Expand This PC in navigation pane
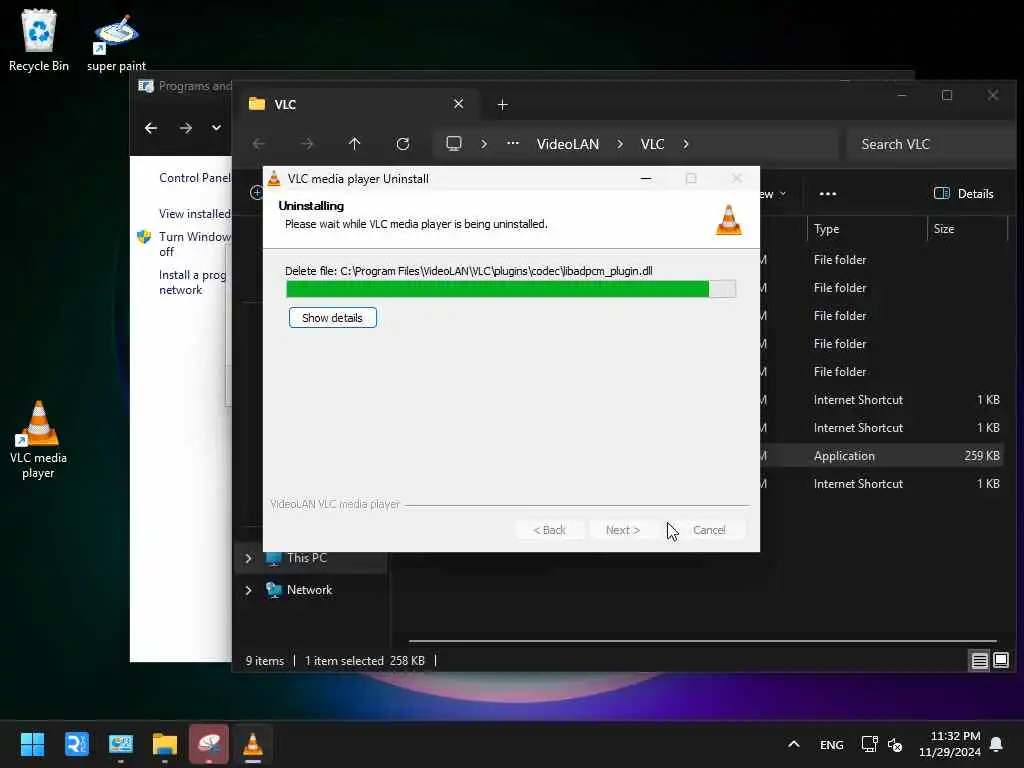This screenshot has height=768, width=1024. click(x=248, y=558)
